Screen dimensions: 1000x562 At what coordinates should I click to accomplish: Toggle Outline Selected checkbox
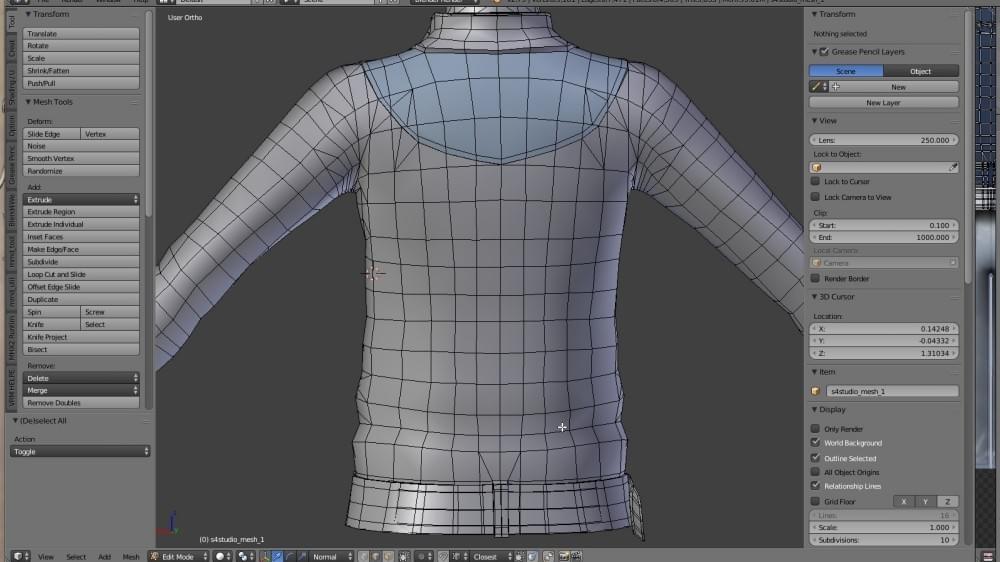point(815,458)
